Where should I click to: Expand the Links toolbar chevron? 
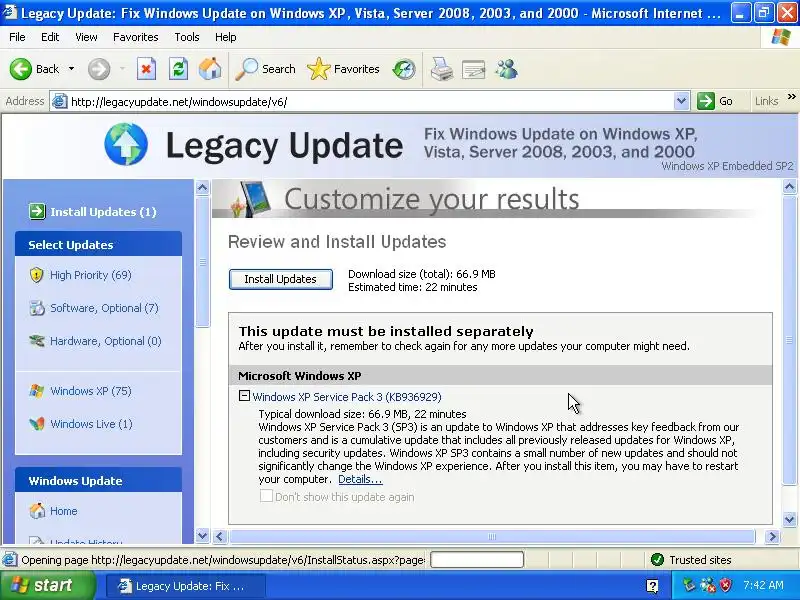coord(791,97)
